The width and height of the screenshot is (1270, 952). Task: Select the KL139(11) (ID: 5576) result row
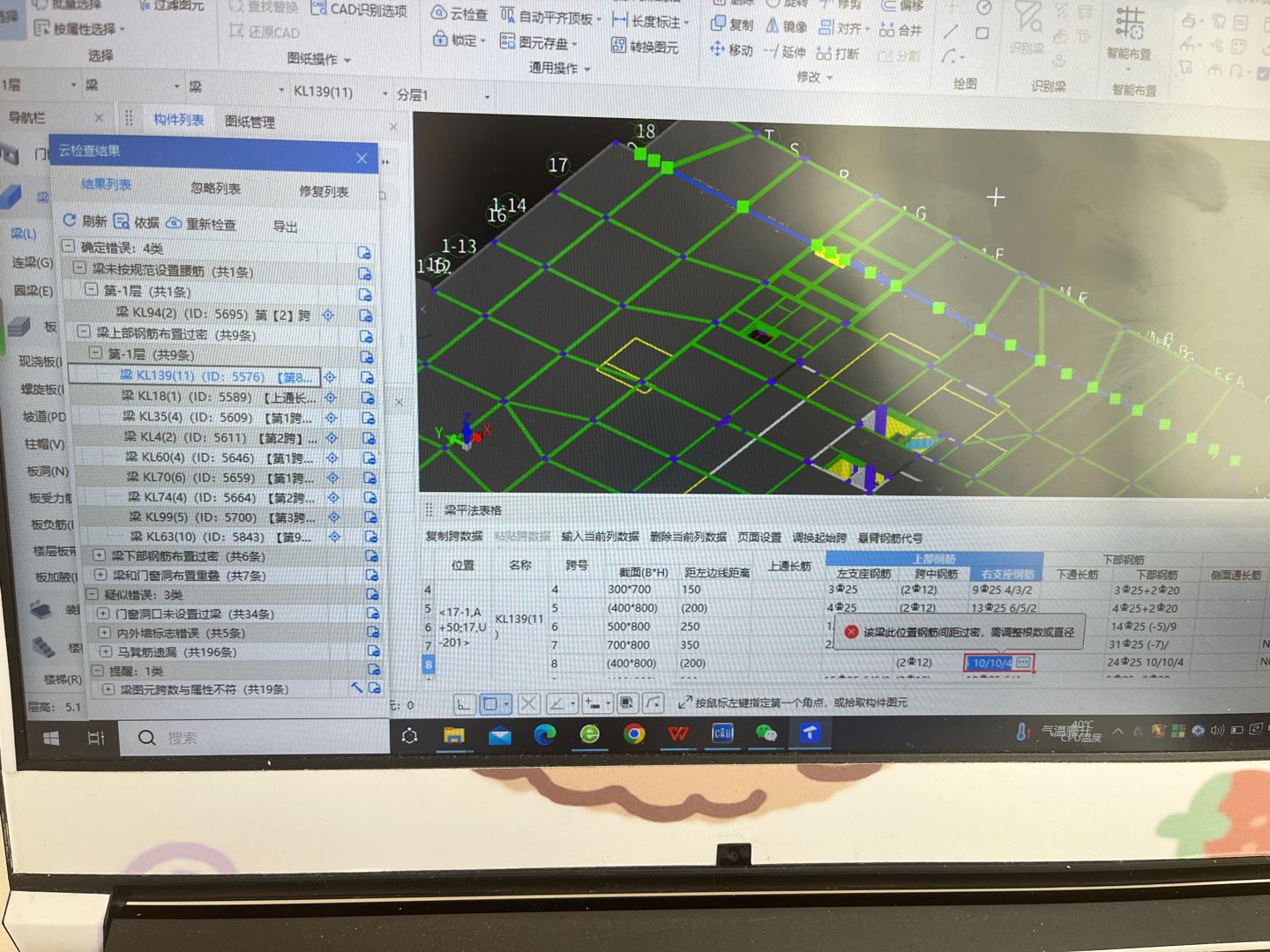tap(194, 376)
